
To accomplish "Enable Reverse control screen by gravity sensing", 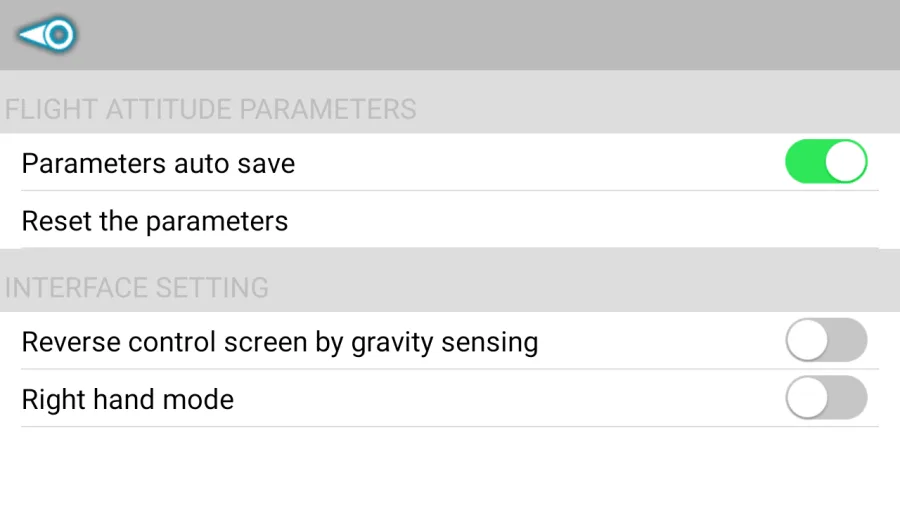I will click(826, 340).
